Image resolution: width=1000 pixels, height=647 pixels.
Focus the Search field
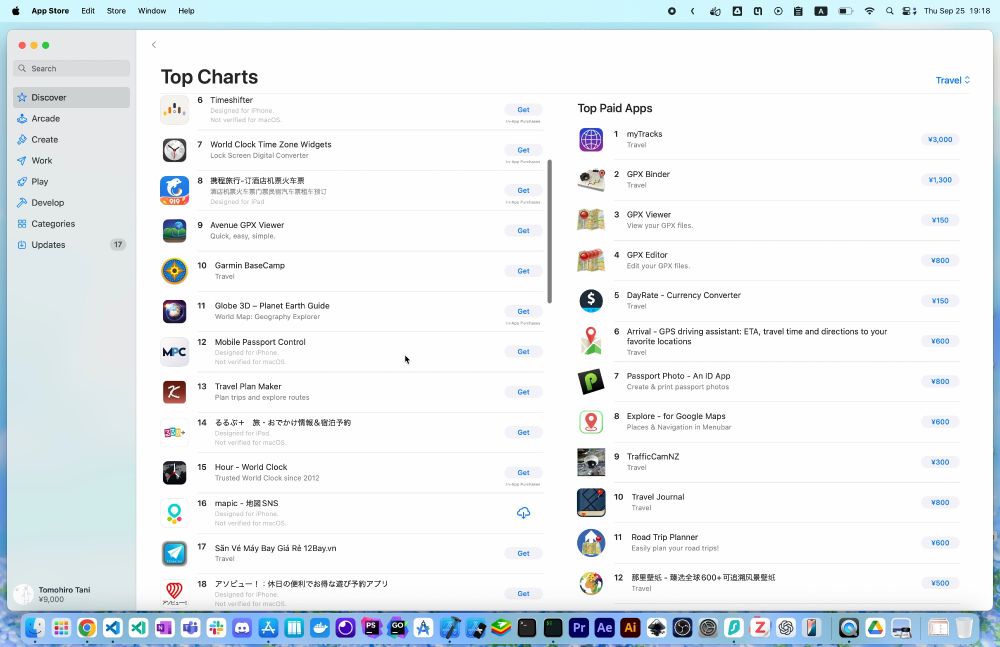[x=71, y=68]
